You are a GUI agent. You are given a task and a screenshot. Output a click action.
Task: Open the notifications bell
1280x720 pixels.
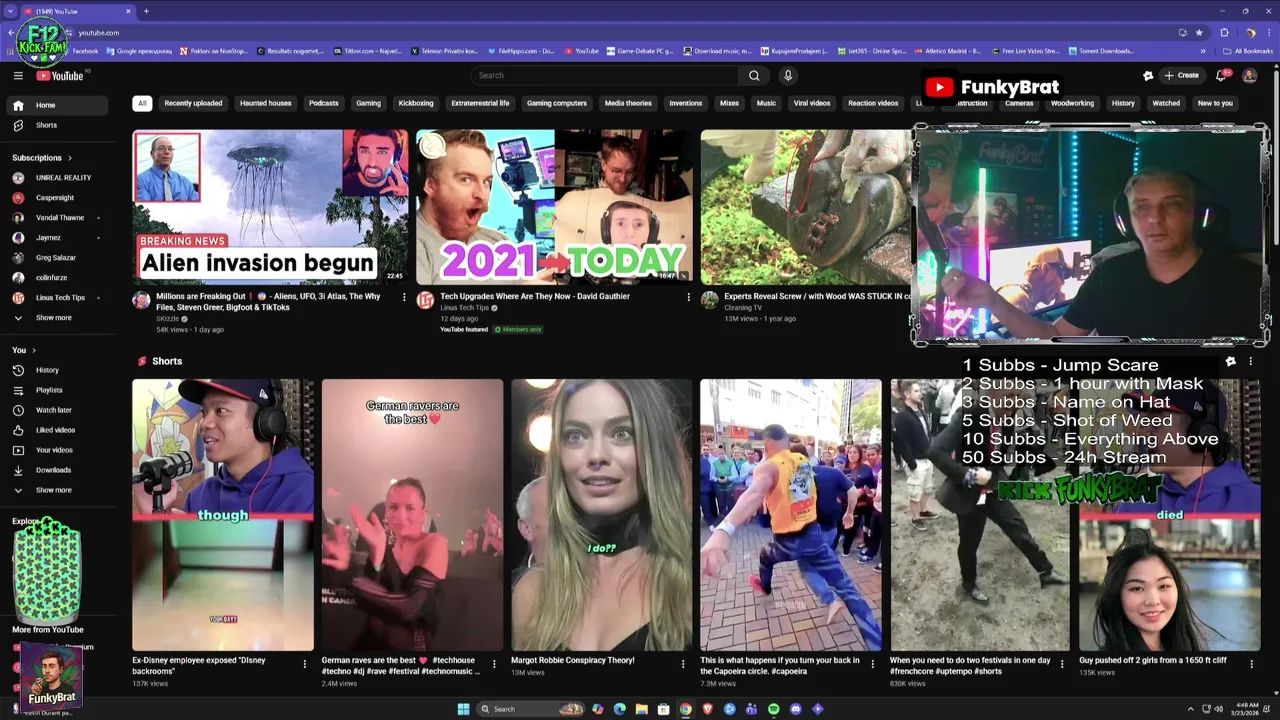(1221, 75)
